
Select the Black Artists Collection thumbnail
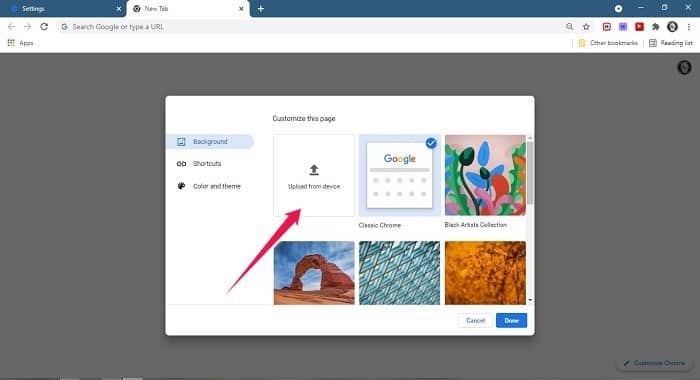485,175
